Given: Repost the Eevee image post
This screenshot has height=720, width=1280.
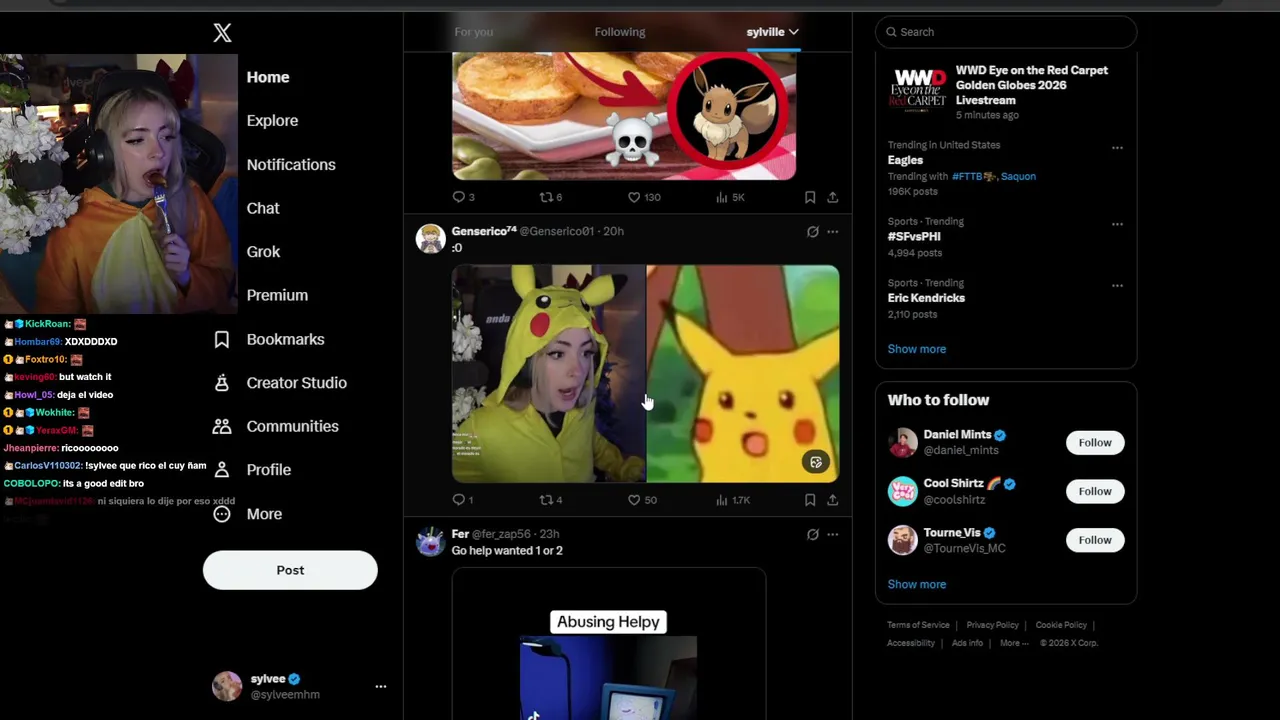Looking at the screenshot, I should (x=546, y=197).
